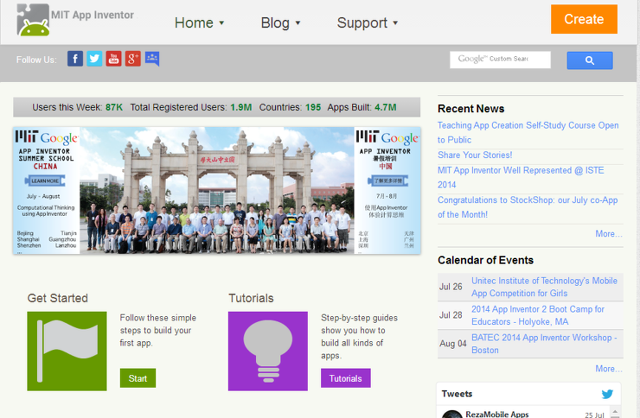Screen dimensions: 640x418
Task: Click the Users this Week 87K stat
Action: coord(77,107)
